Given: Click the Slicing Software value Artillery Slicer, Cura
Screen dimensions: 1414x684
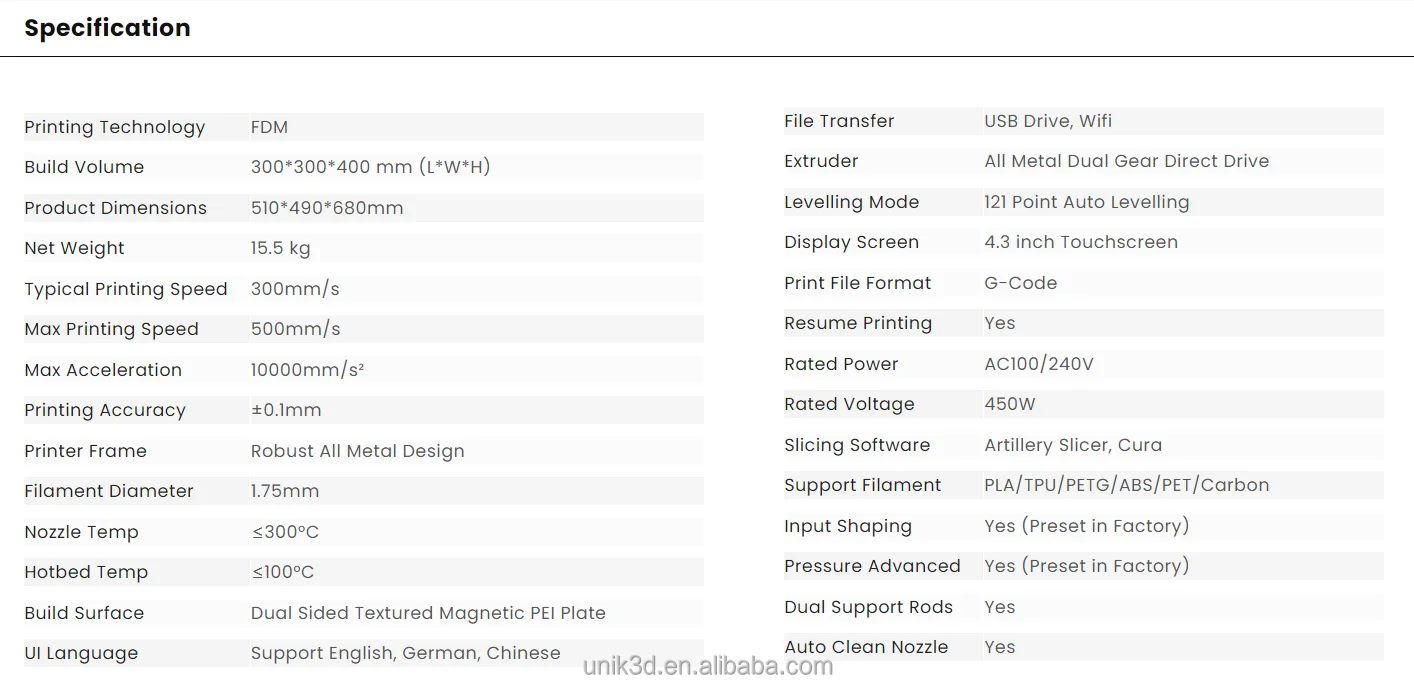Looking at the screenshot, I should (1073, 445).
